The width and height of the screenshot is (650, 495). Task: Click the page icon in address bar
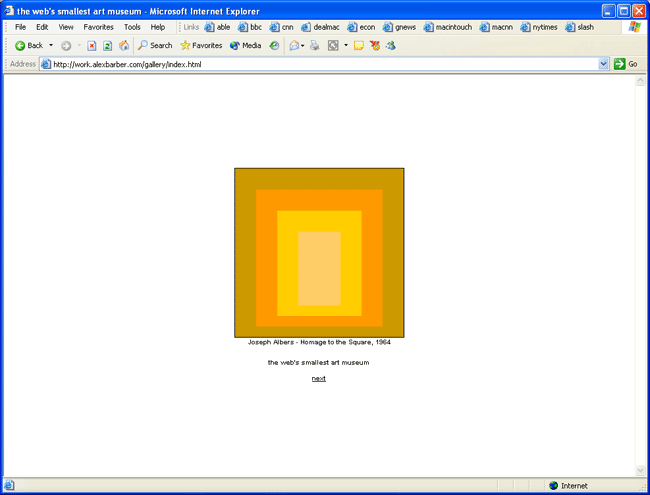click(46, 64)
